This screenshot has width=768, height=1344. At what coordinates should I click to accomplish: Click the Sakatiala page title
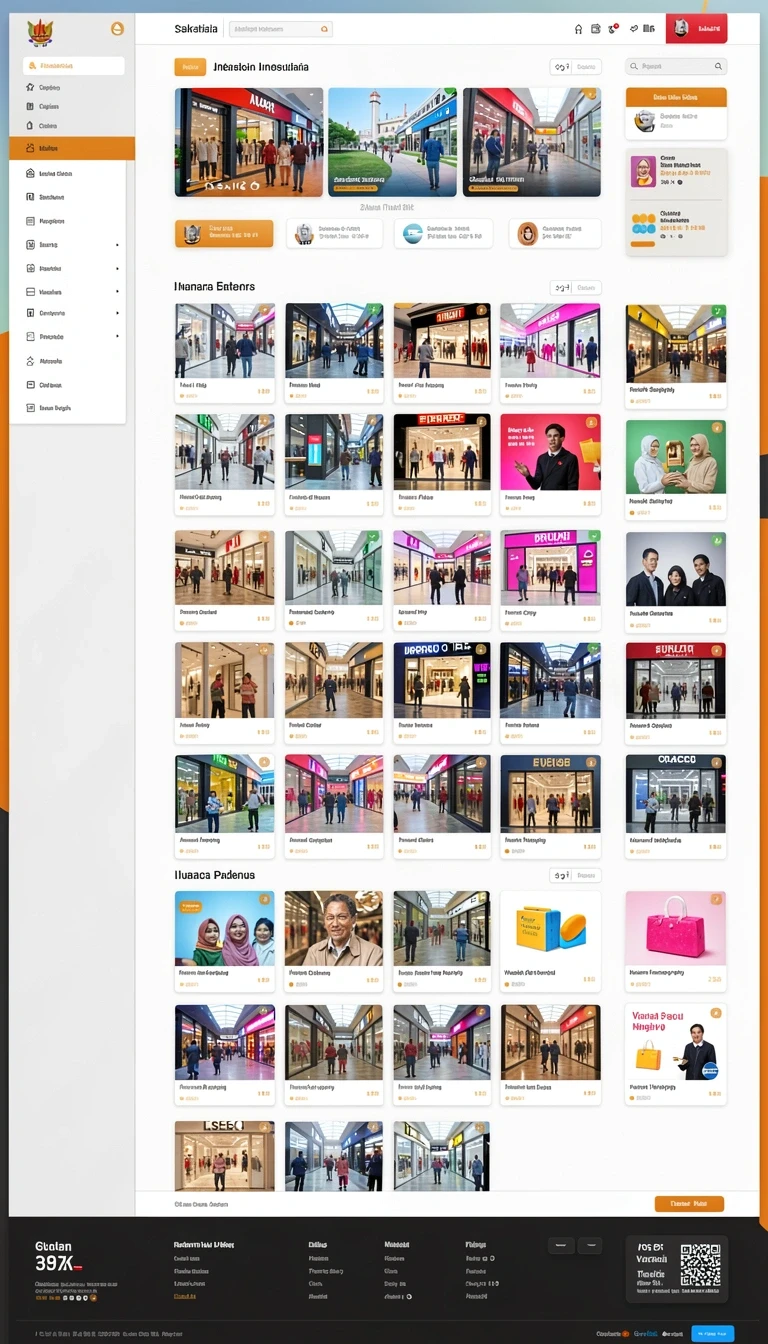click(196, 29)
